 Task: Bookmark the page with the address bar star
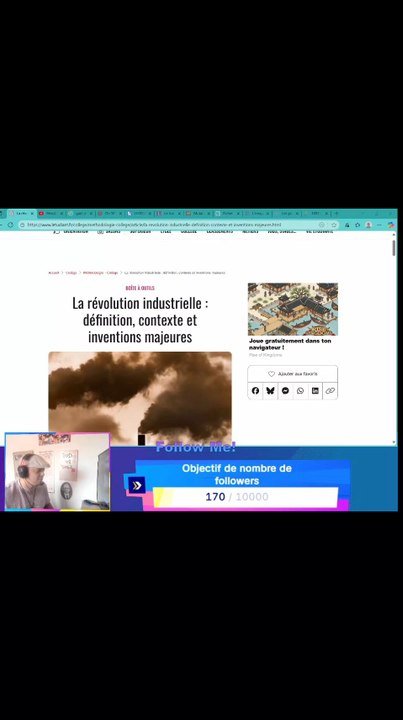(334, 225)
